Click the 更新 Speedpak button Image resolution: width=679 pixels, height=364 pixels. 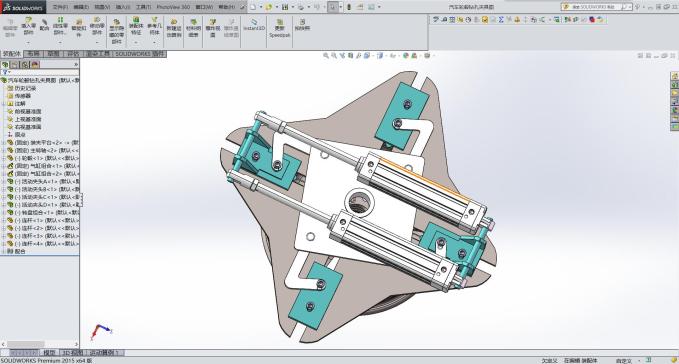(x=279, y=28)
